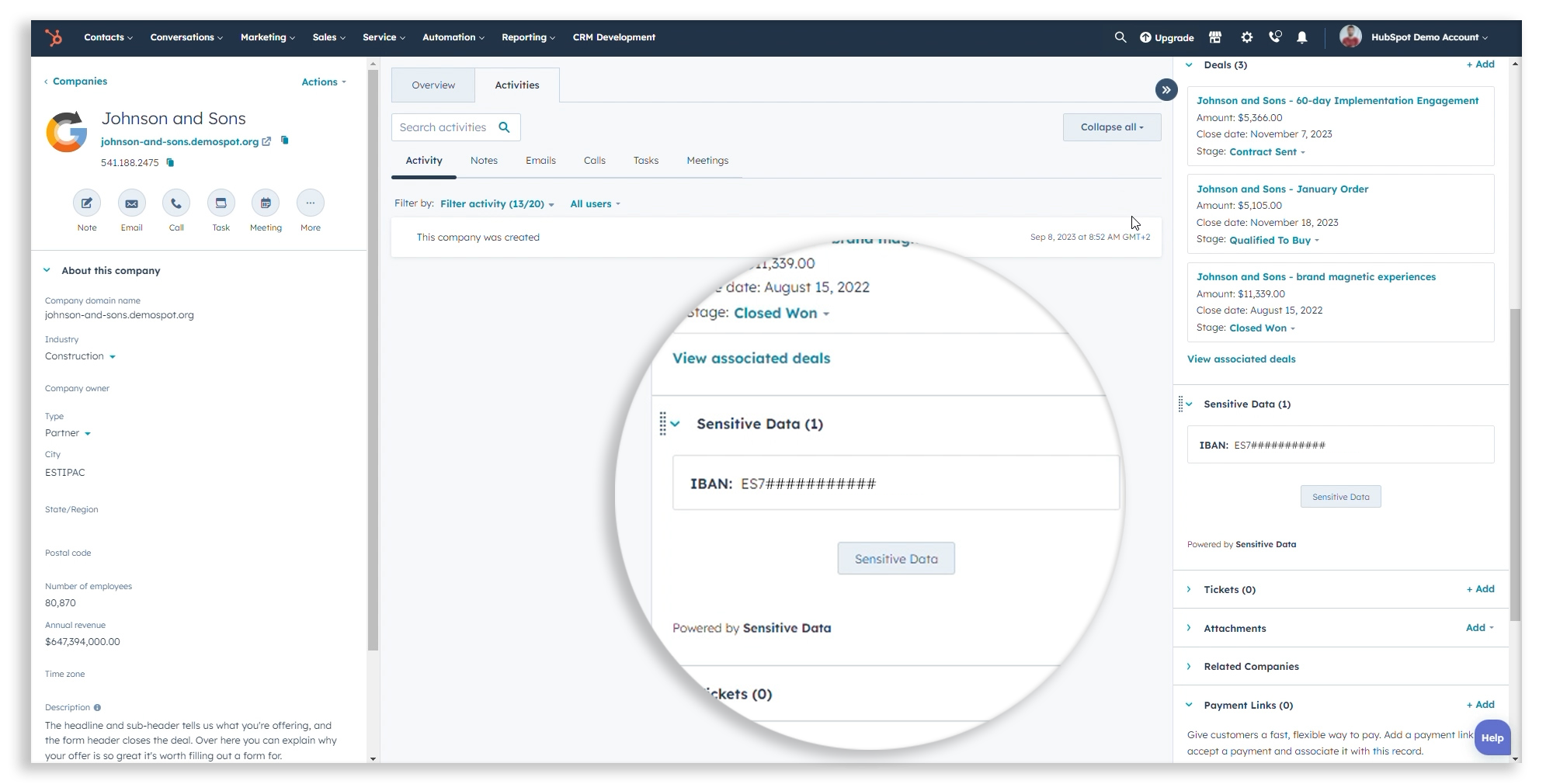Viewport: 1553px width, 784px height.
Task: Expand the Tickets (0) section
Action: tap(1189, 589)
